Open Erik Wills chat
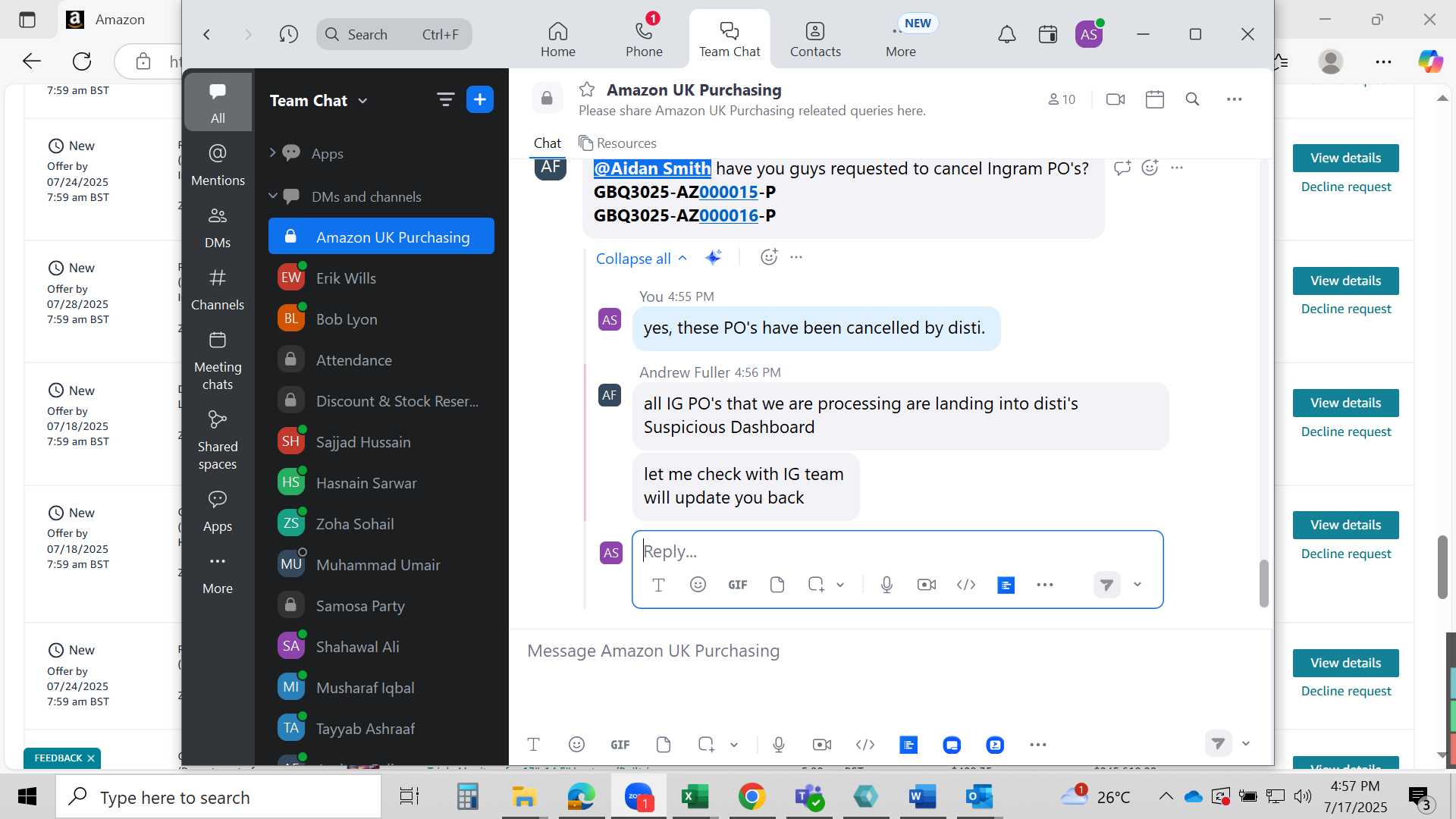 [381, 278]
